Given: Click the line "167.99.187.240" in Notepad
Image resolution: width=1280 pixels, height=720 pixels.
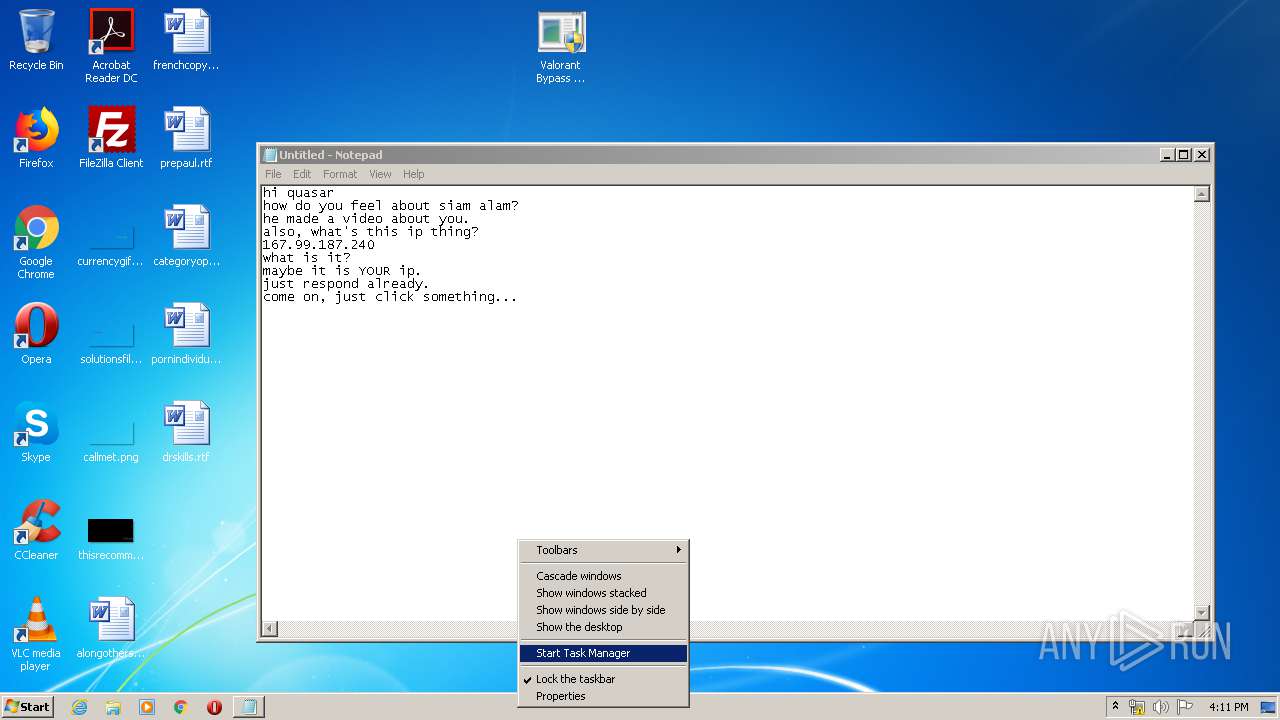Looking at the screenshot, I should click(x=319, y=245).
